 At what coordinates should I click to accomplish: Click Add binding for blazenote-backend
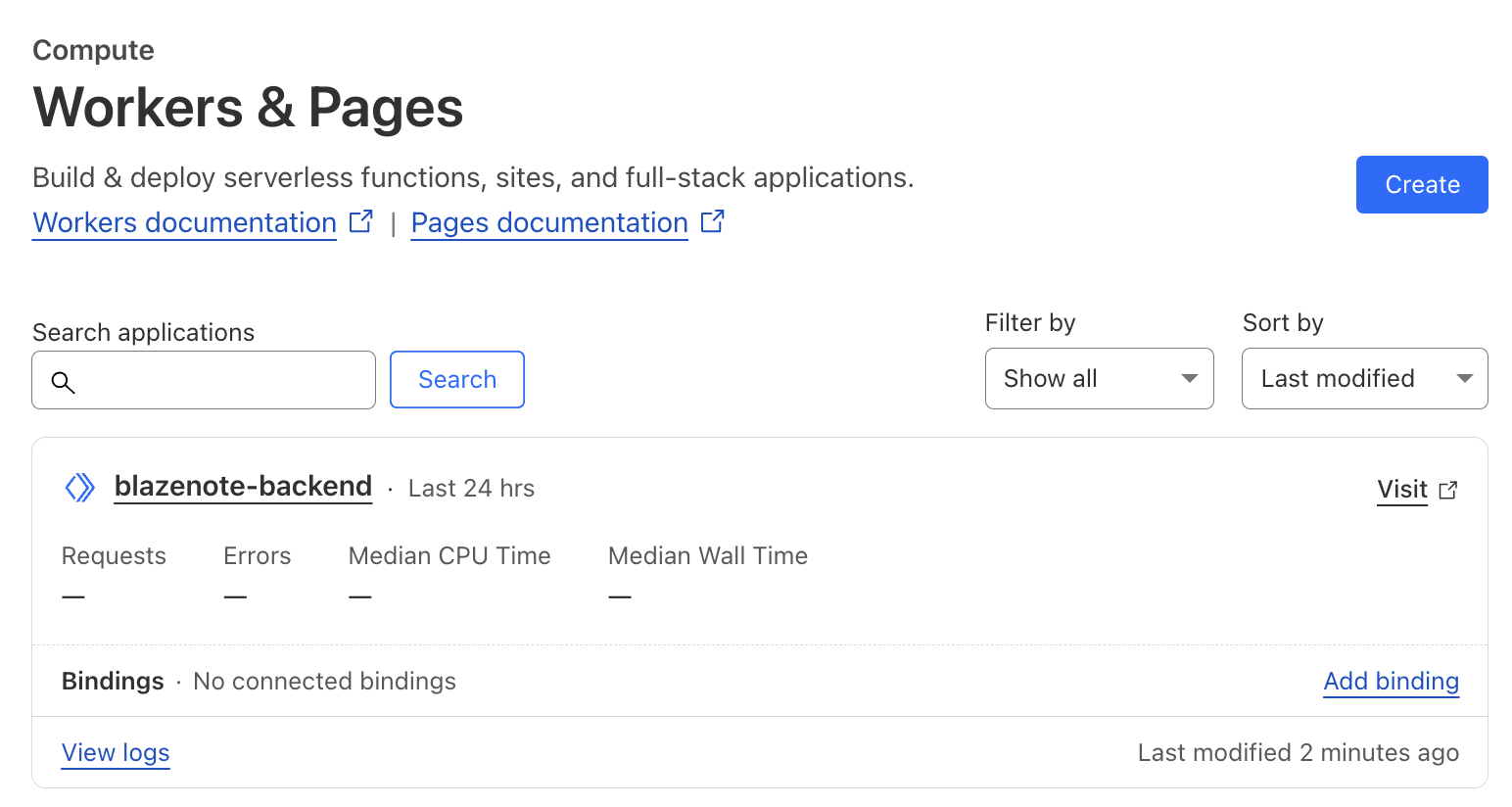(1391, 681)
